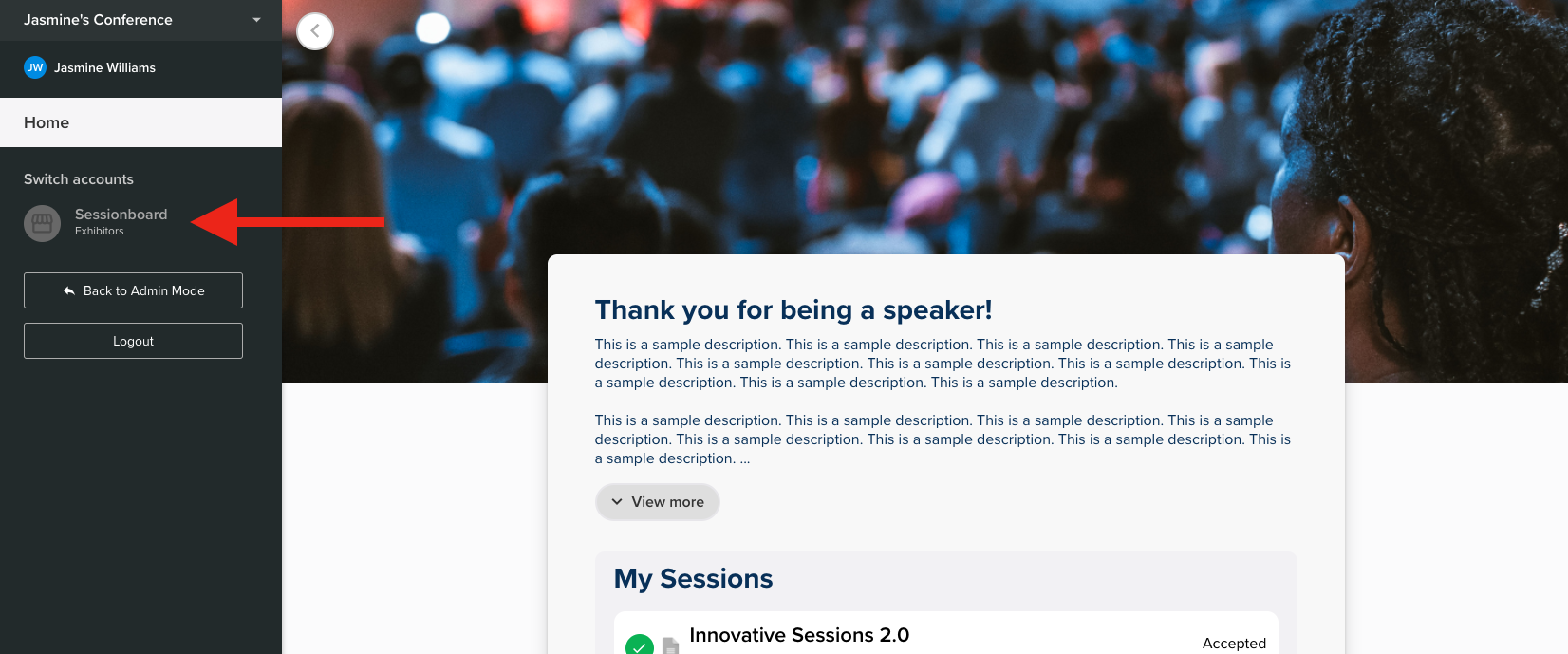Open the Innovative Sessions 2.0 session
Screen dimensions: 1568x654
click(799, 635)
